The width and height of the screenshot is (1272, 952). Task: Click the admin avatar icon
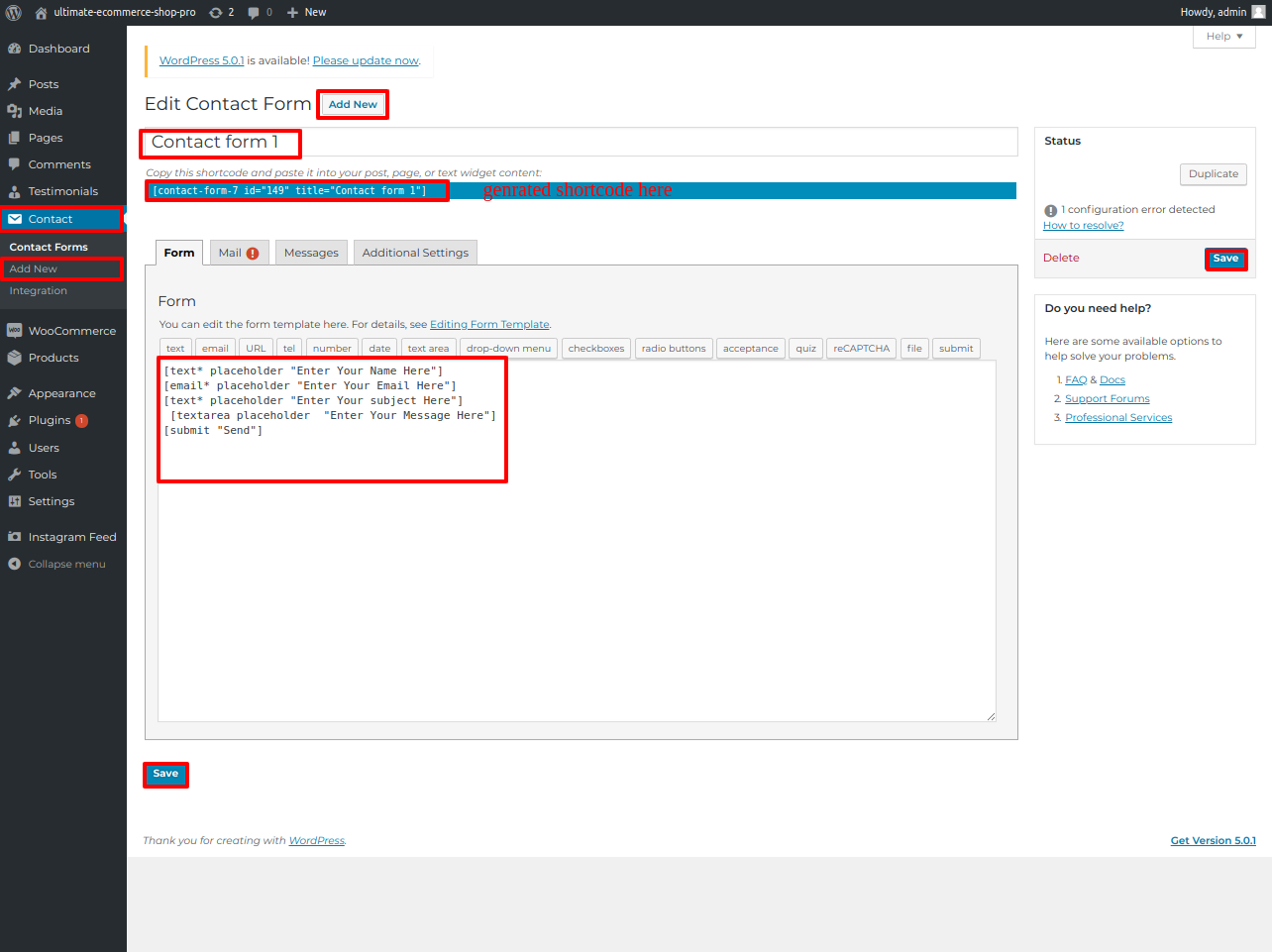pyautogui.click(x=1258, y=12)
